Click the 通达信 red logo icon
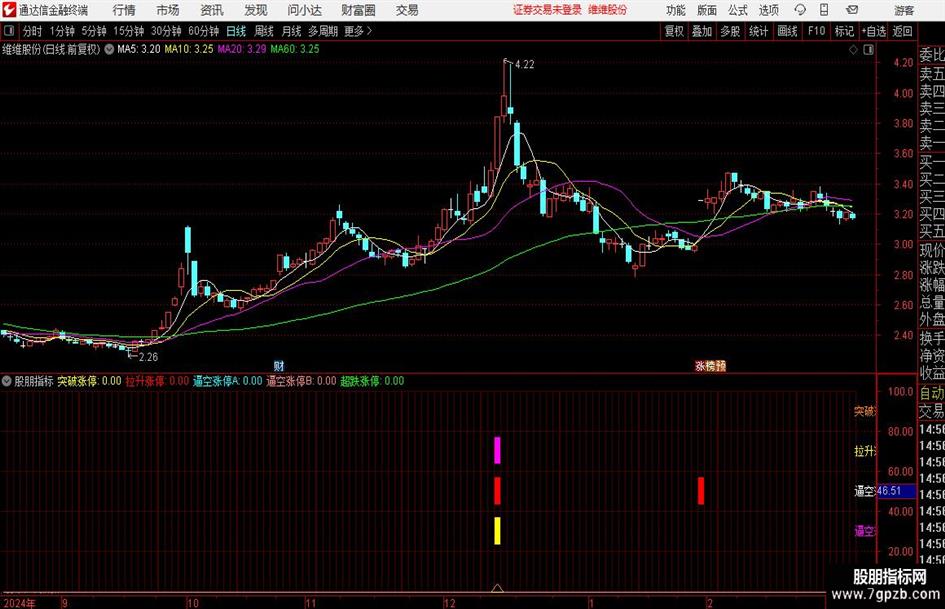This screenshot has width=945, height=609. click(9, 10)
